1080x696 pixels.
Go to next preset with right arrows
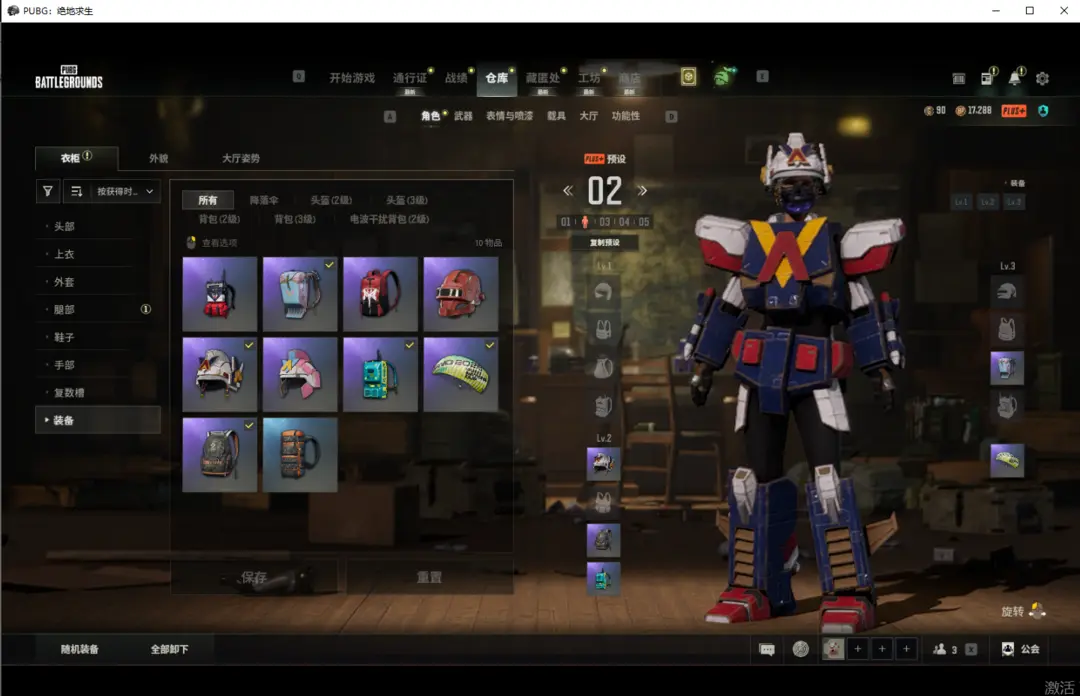pos(642,191)
